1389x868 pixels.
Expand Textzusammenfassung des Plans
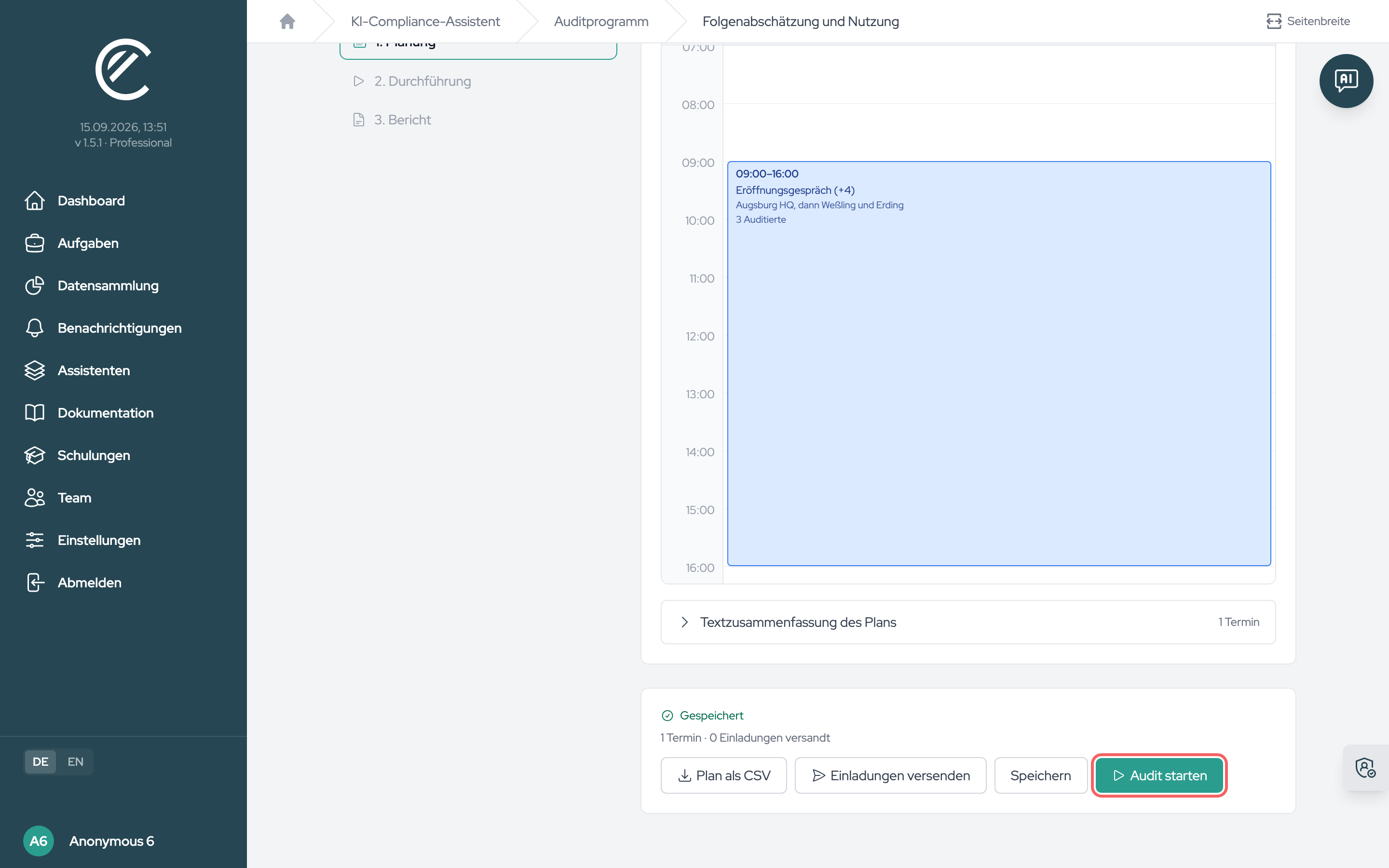967,622
